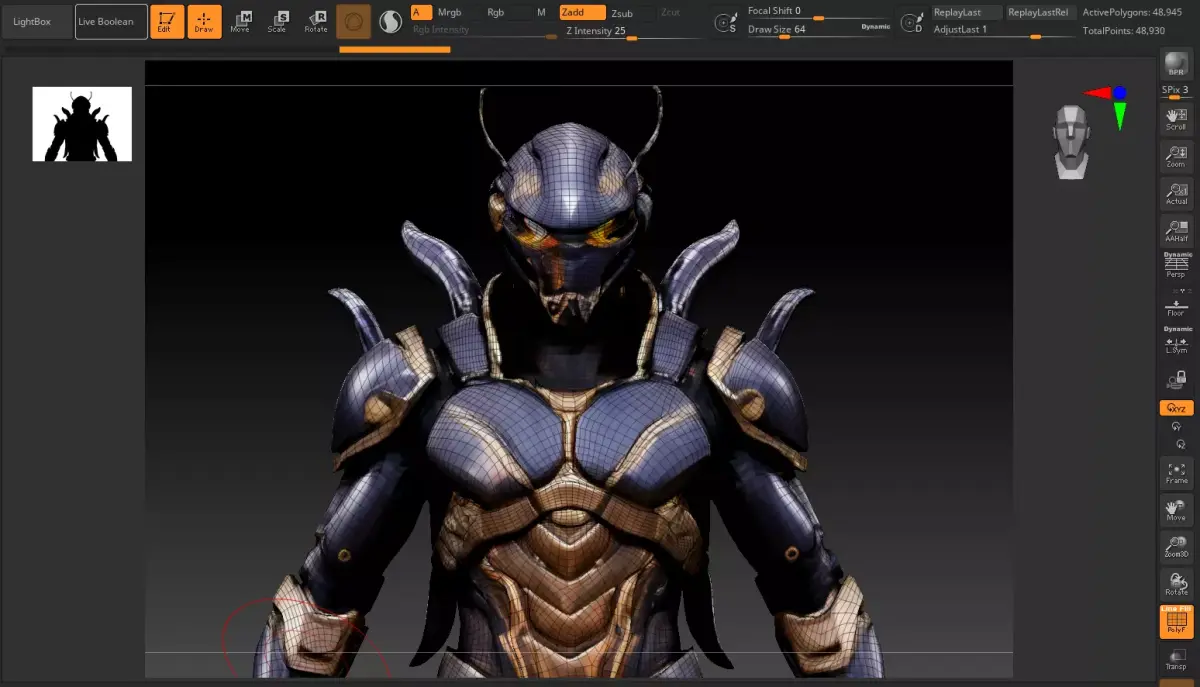The width and height of the screenshot is (1200, 687).
Task: Select the Scale transform tool
Action: [x=278, y=22]
